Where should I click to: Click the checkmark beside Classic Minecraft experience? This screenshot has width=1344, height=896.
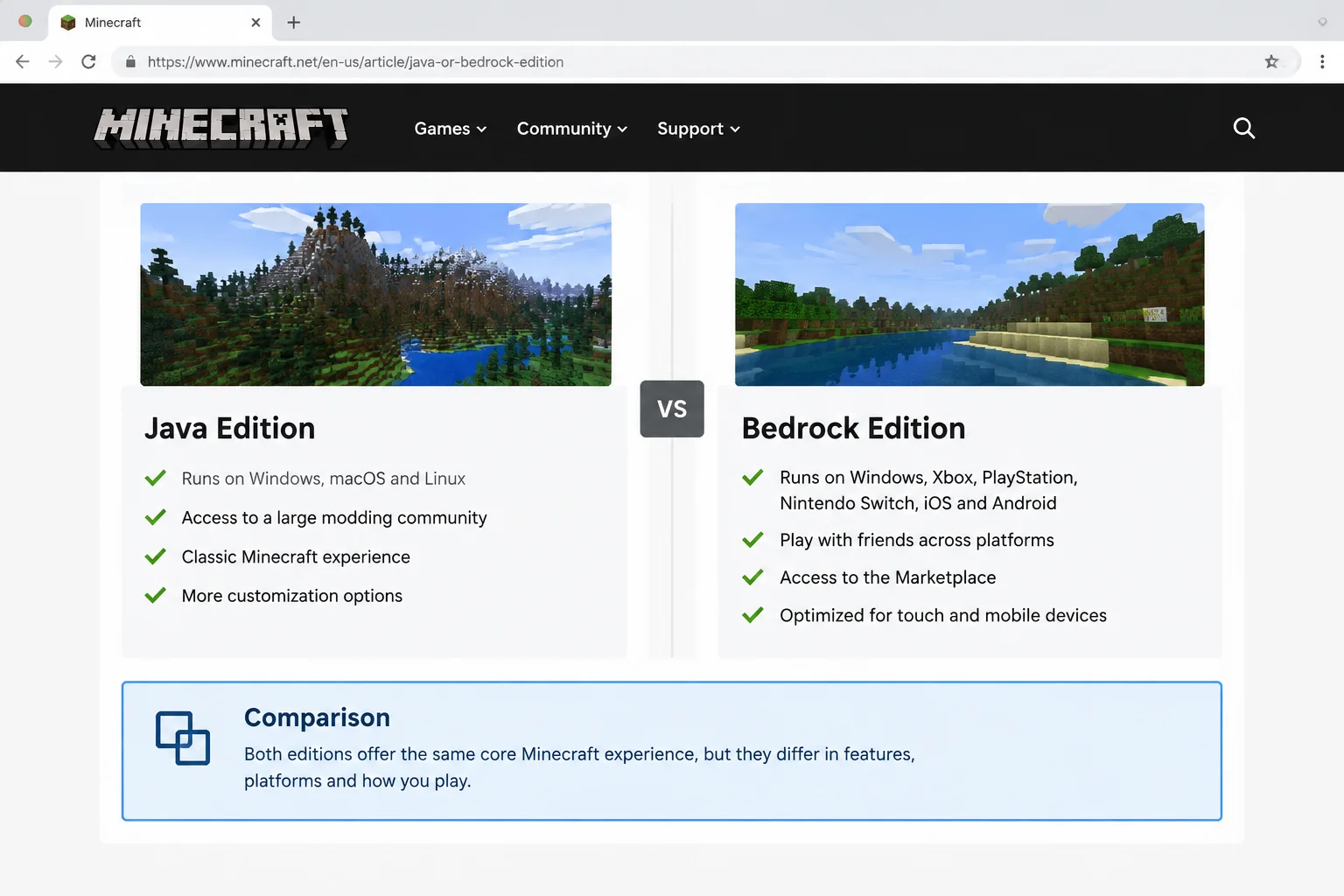pos(155,556)
